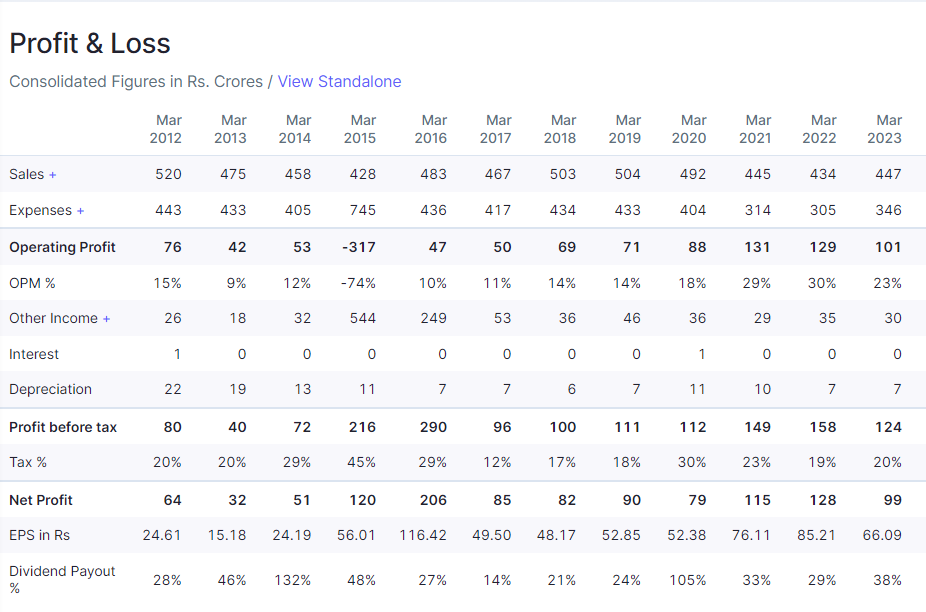Click the Depreciation row label
This screenshot has height=612, width=926.
click(x=50, y=389)
